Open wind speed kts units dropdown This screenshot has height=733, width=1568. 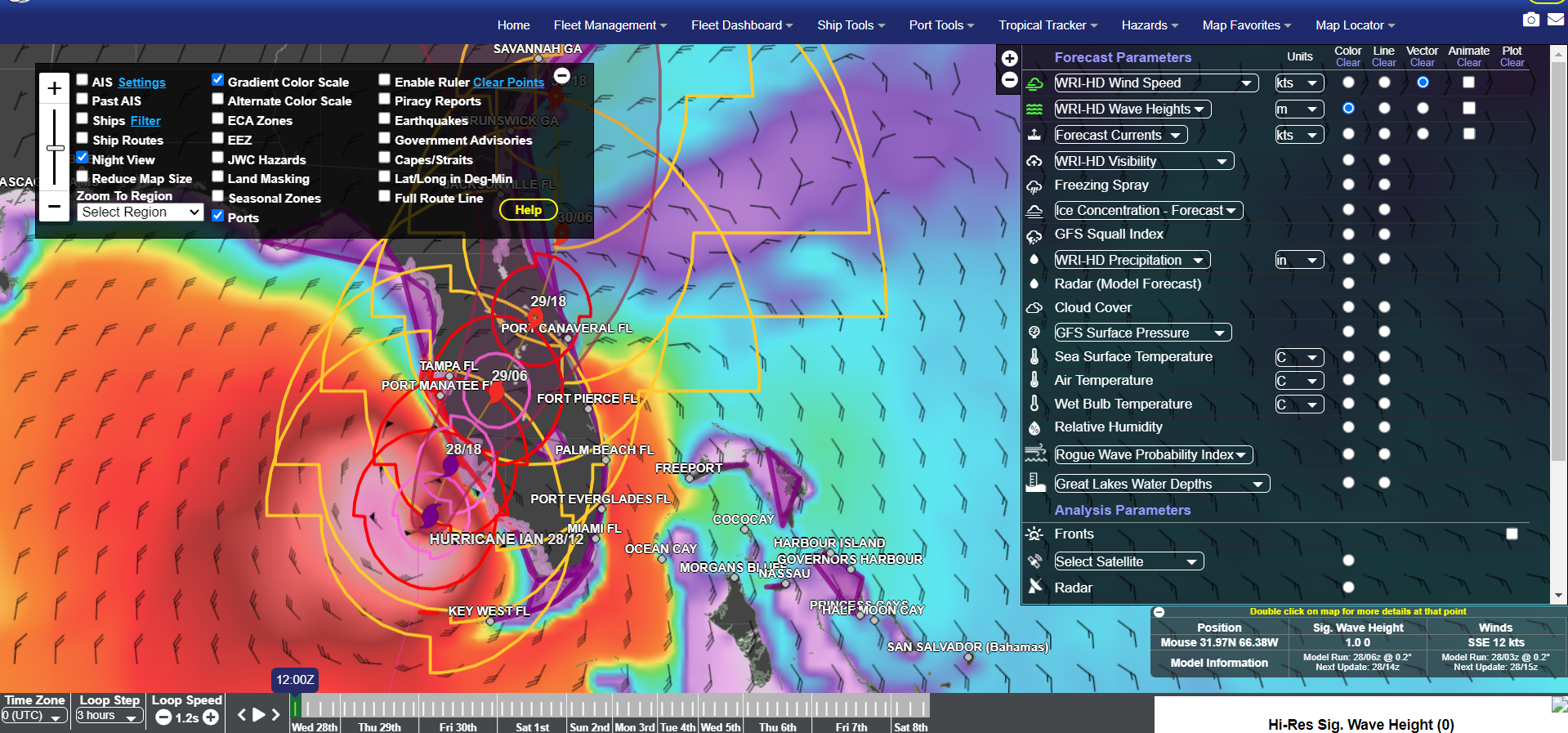coord(1299,83)
